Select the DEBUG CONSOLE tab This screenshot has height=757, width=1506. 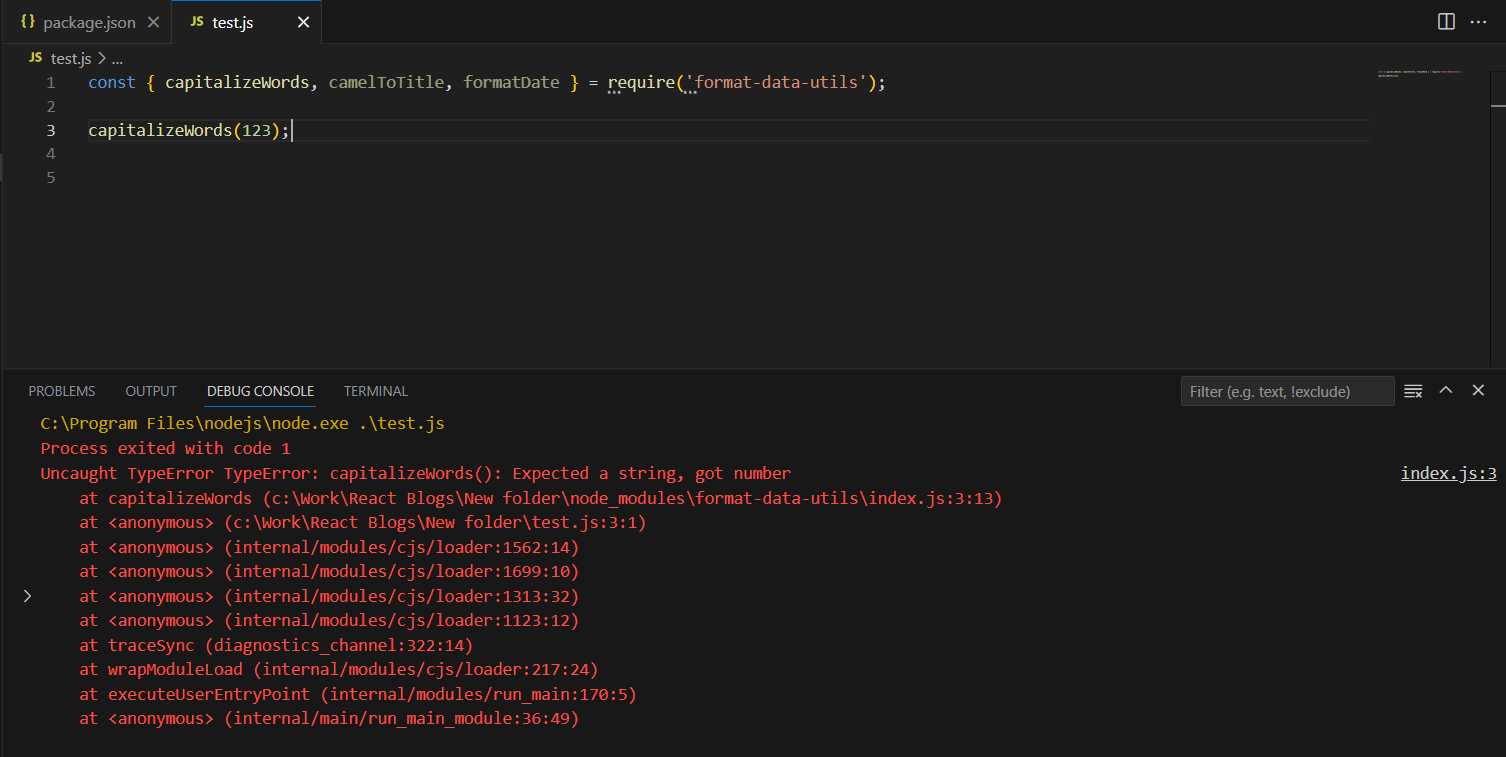click(260, 391)
